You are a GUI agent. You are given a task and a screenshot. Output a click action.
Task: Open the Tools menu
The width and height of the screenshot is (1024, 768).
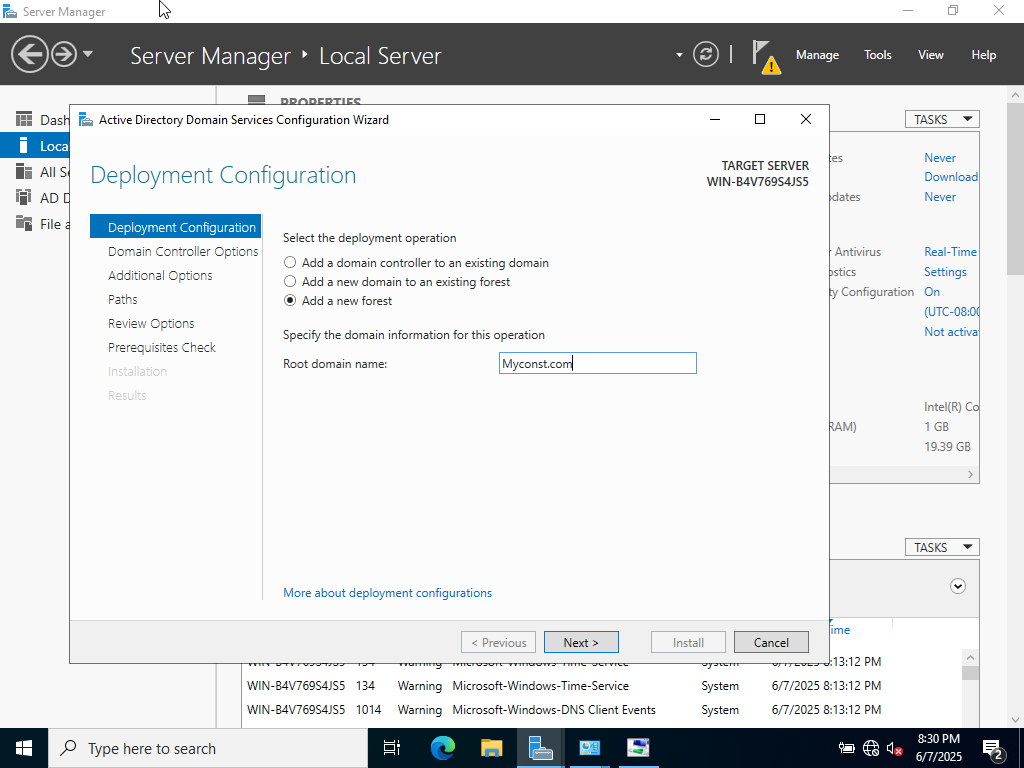coord(877,55)
